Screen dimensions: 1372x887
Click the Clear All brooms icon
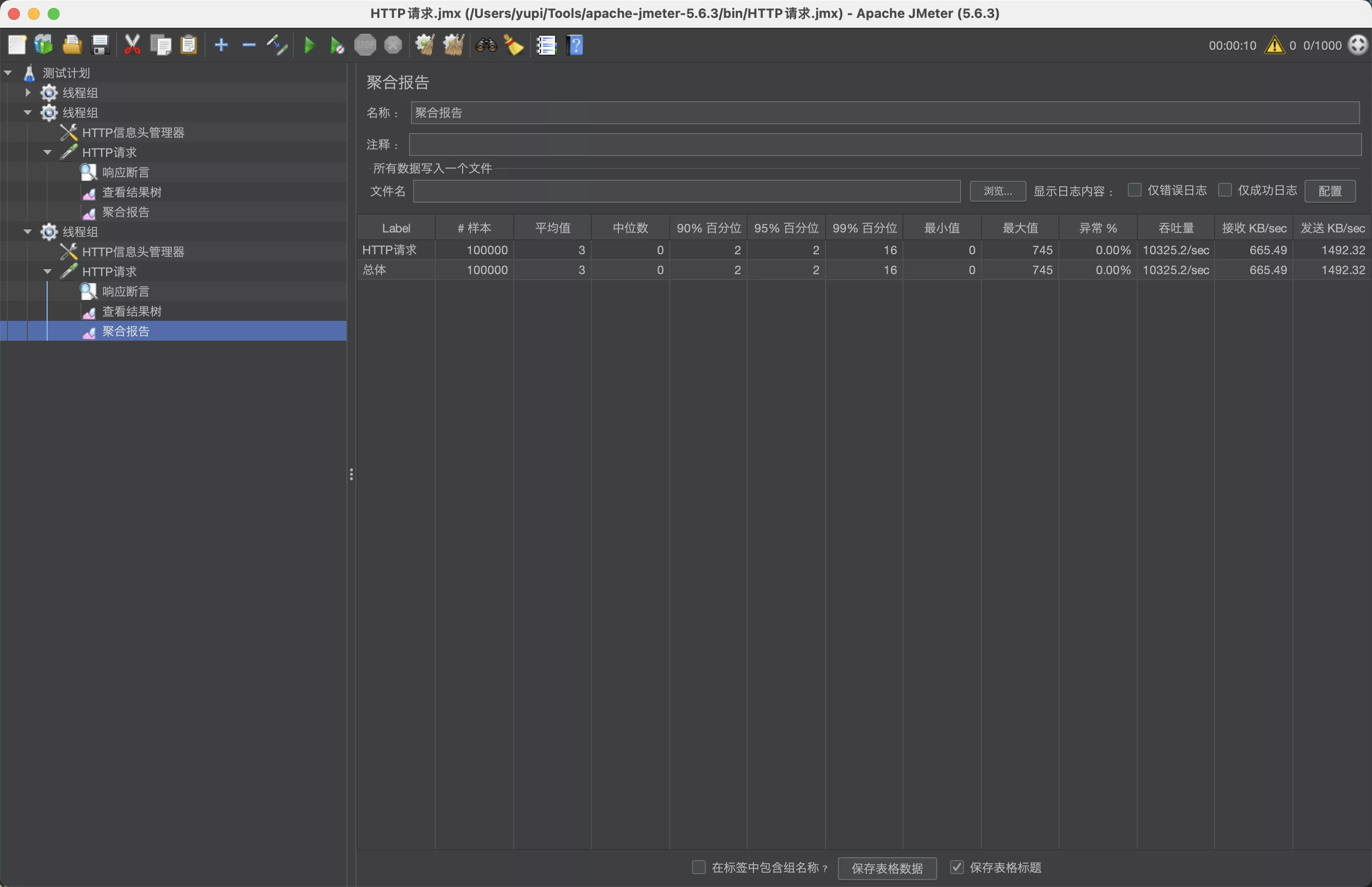click(454, 45)
